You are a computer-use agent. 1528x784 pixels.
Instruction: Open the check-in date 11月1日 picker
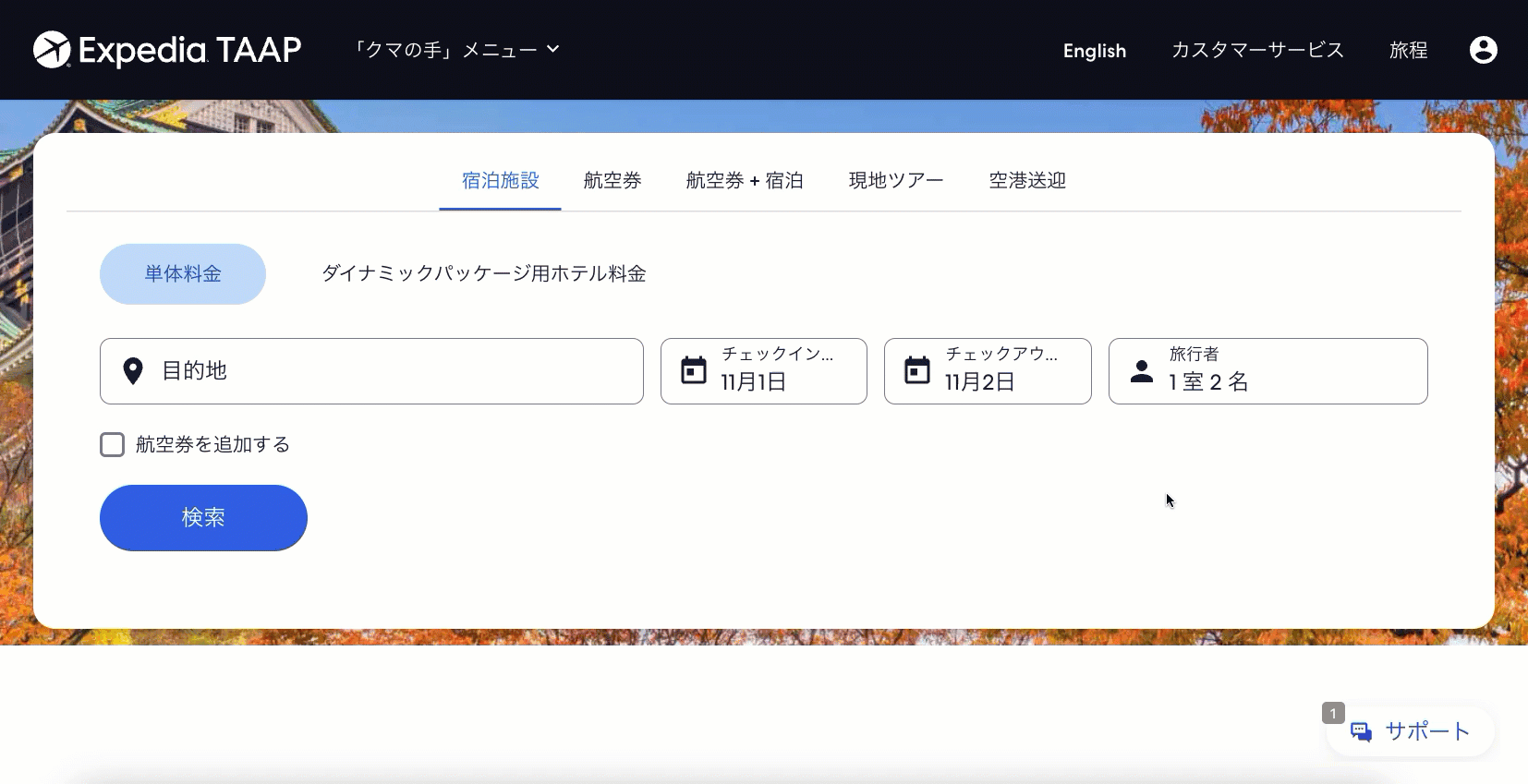tap(764, 371)
